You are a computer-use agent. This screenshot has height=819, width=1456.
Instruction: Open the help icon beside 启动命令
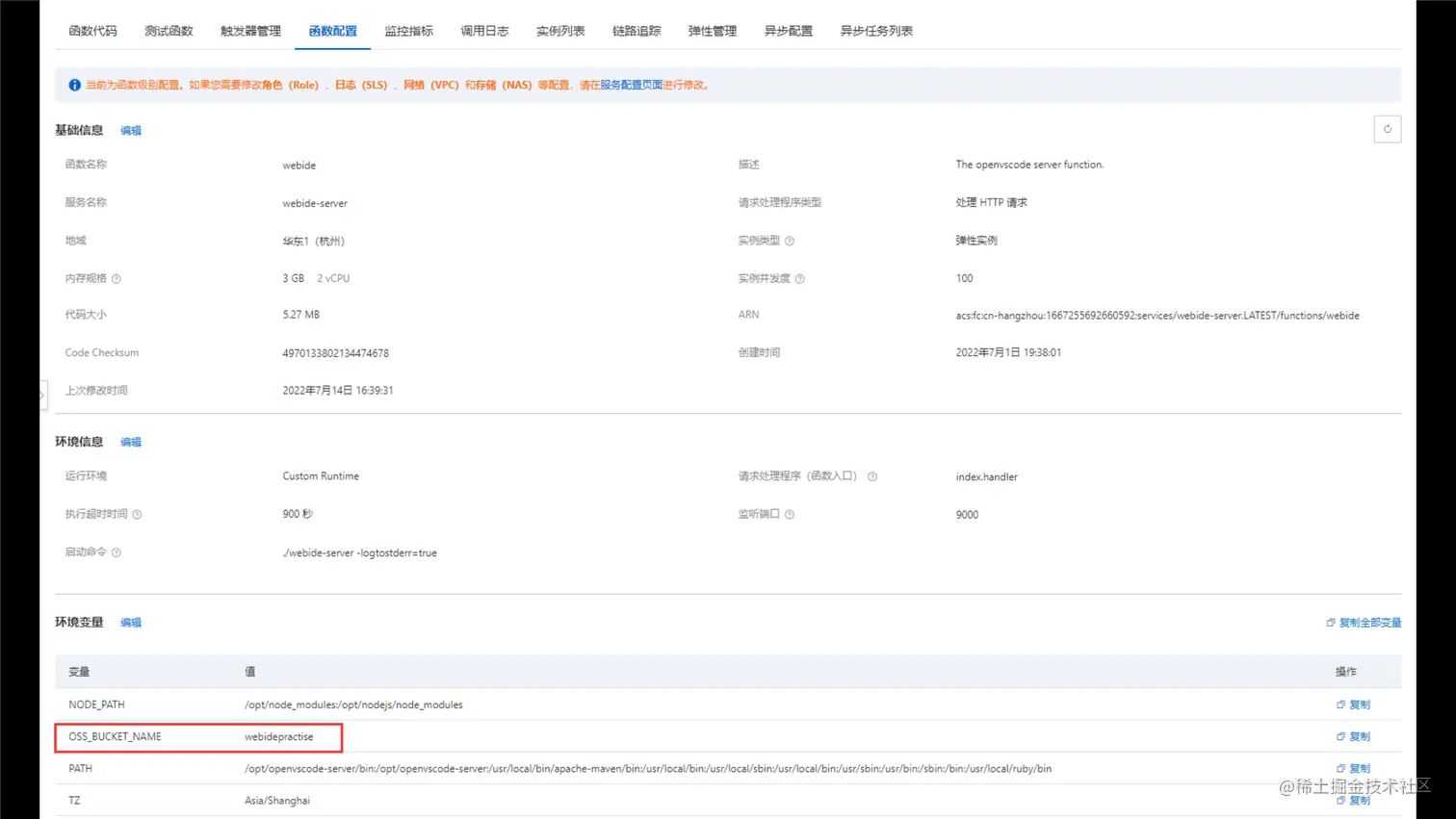(x=117, y=552)
